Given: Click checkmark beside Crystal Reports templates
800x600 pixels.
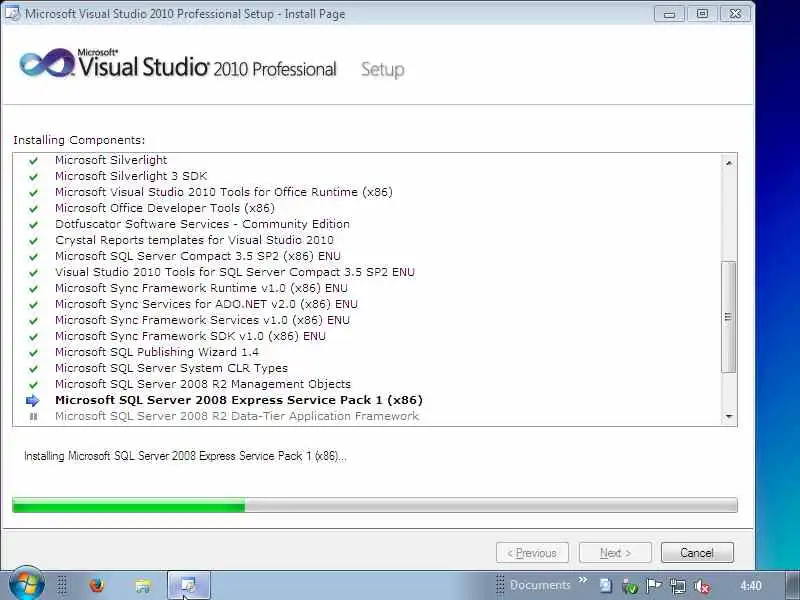Looking at the screenshot, I should (34, 241).
